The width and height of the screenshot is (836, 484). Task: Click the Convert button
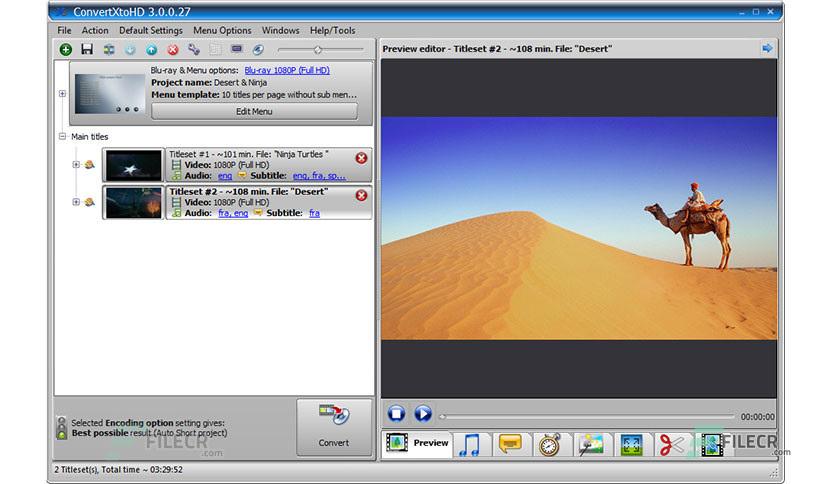[334, 427]
